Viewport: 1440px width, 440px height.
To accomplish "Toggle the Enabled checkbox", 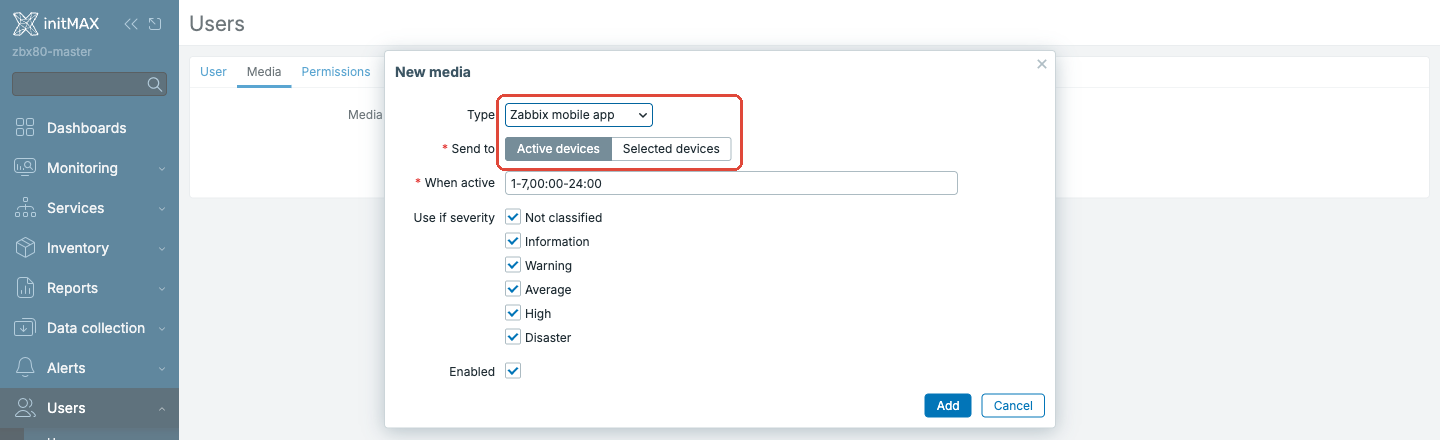I will pos(513,371).
